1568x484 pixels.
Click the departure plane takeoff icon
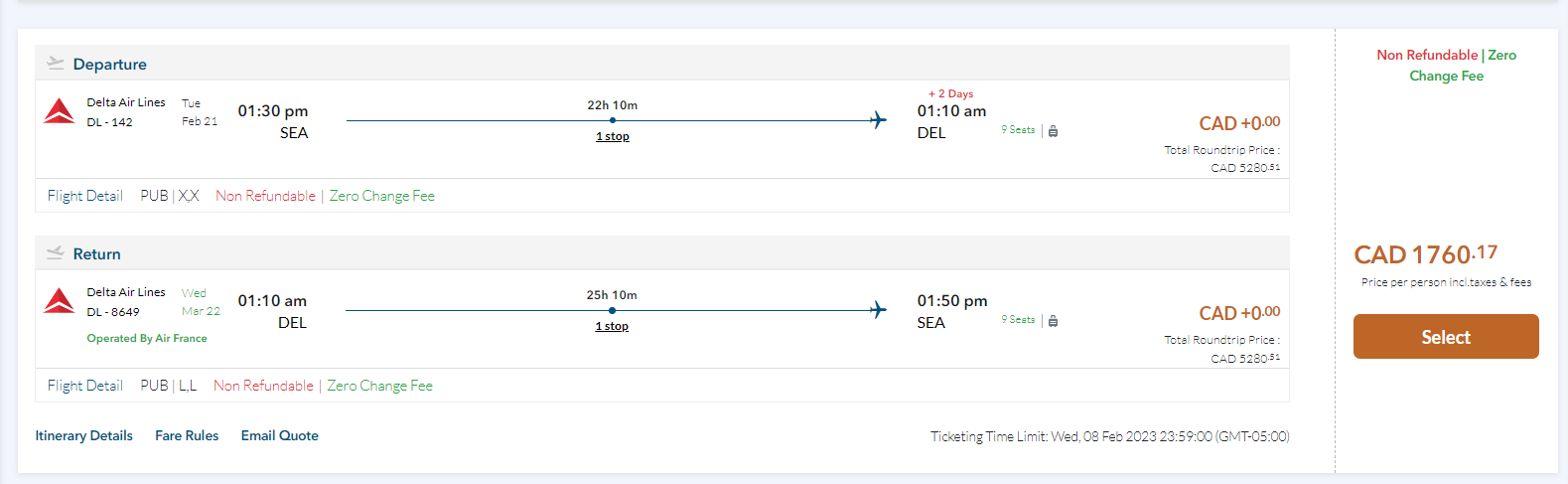[x=56, y=64]
